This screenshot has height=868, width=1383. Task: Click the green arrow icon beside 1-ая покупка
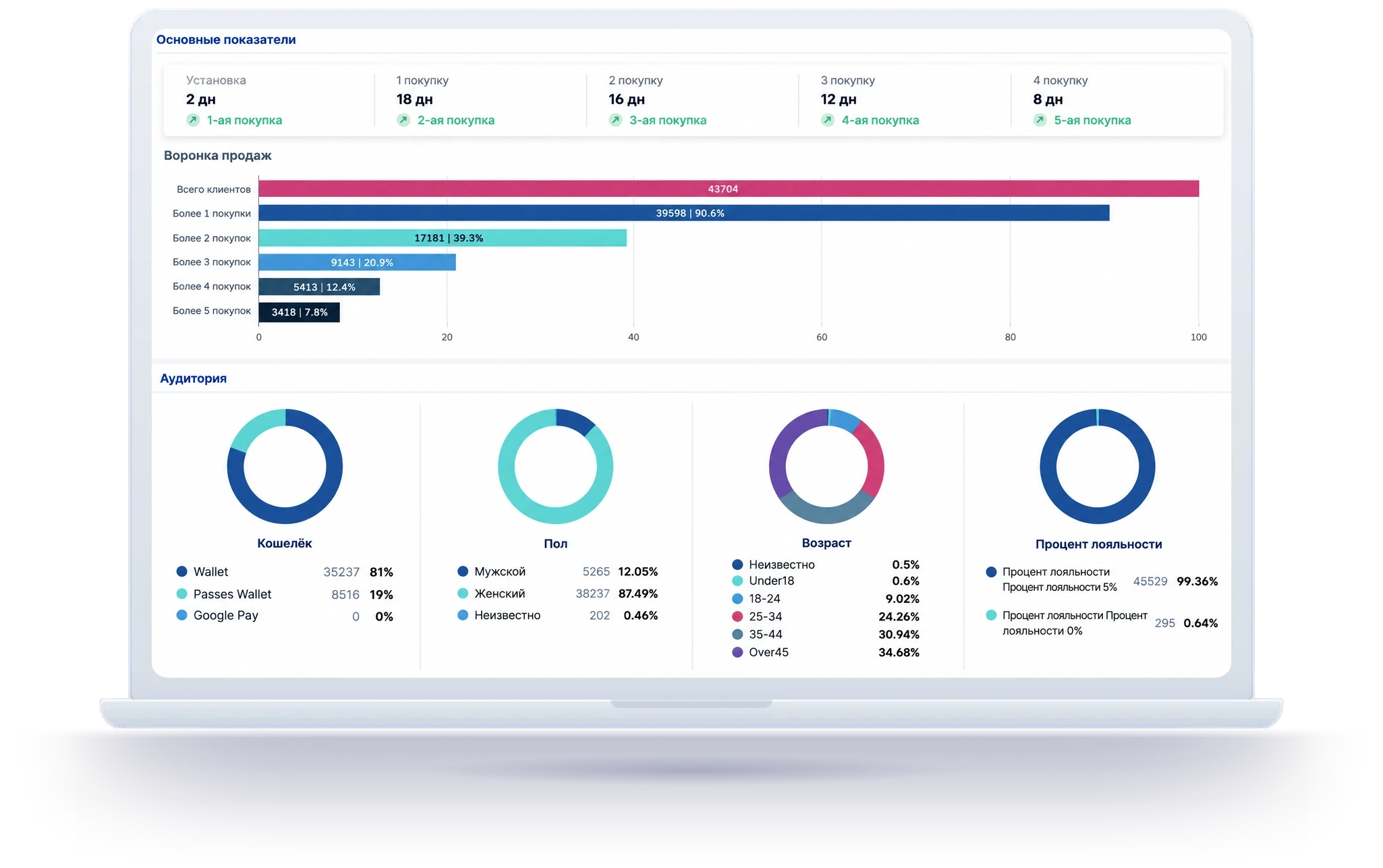pos(193,120)
